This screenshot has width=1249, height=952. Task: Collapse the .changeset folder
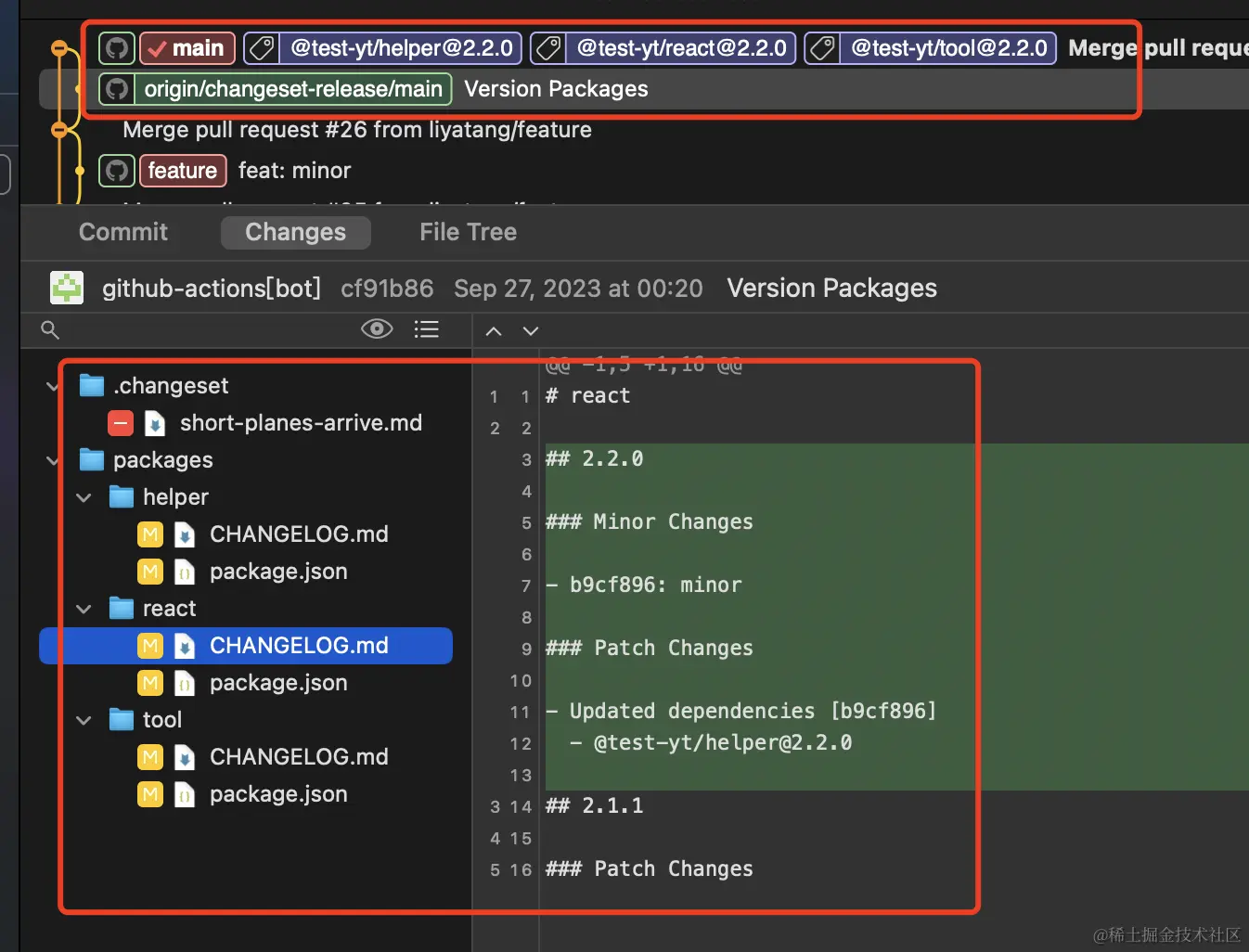[x=53, y=386]
